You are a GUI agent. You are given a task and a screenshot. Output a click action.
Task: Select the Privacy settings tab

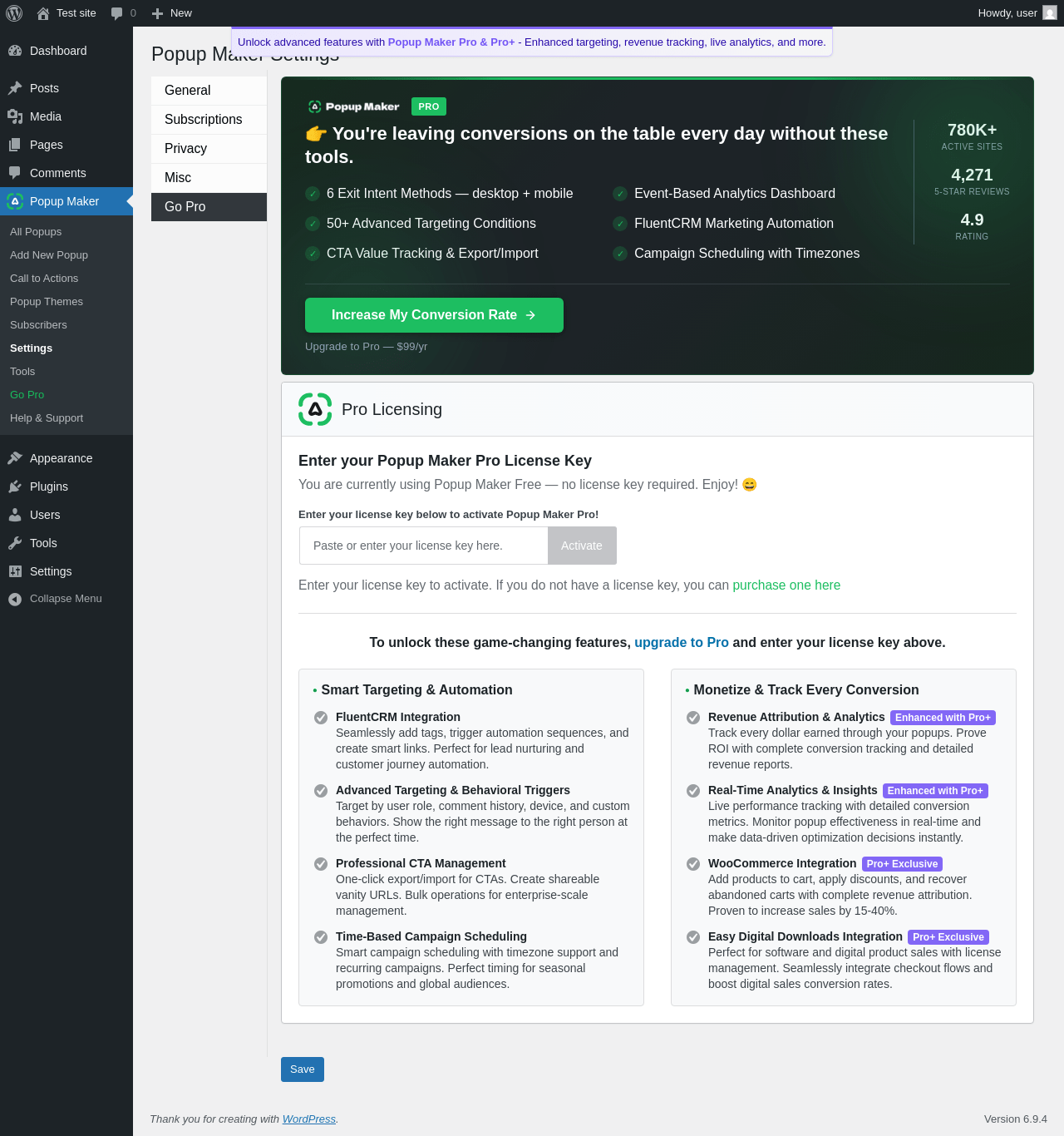coord(209,149)
